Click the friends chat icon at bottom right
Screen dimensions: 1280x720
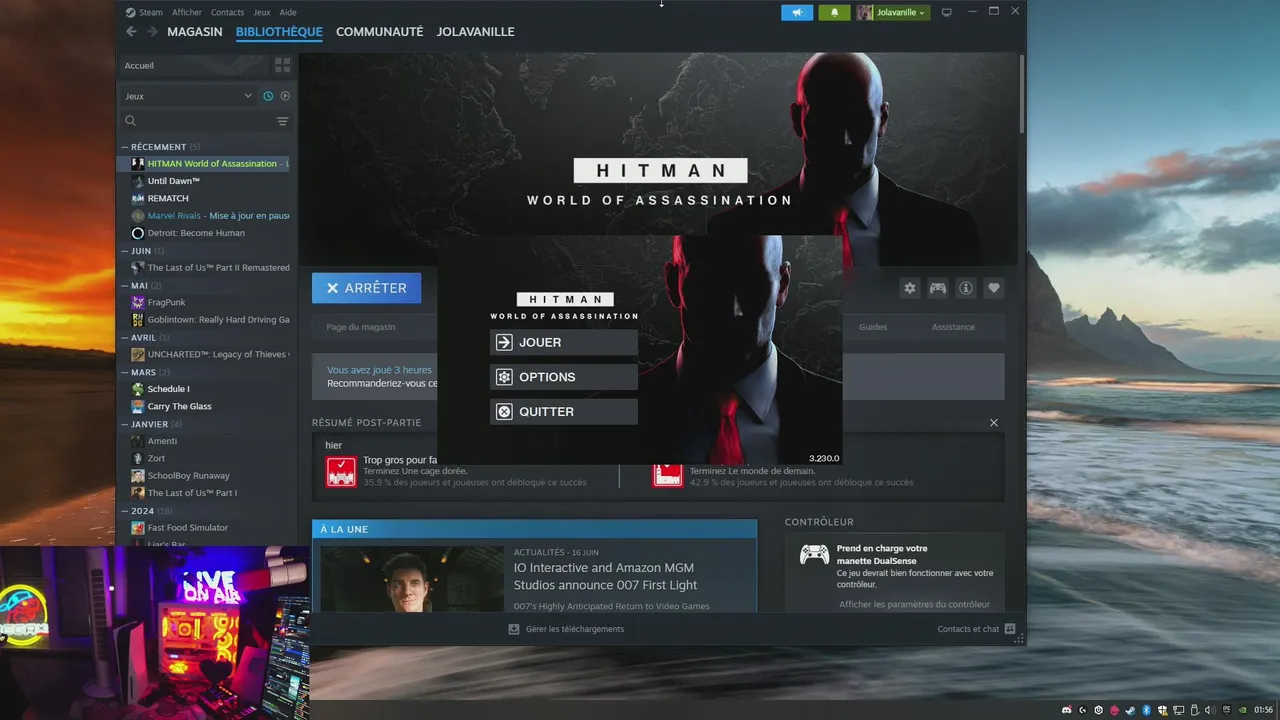click(1010, 629)
